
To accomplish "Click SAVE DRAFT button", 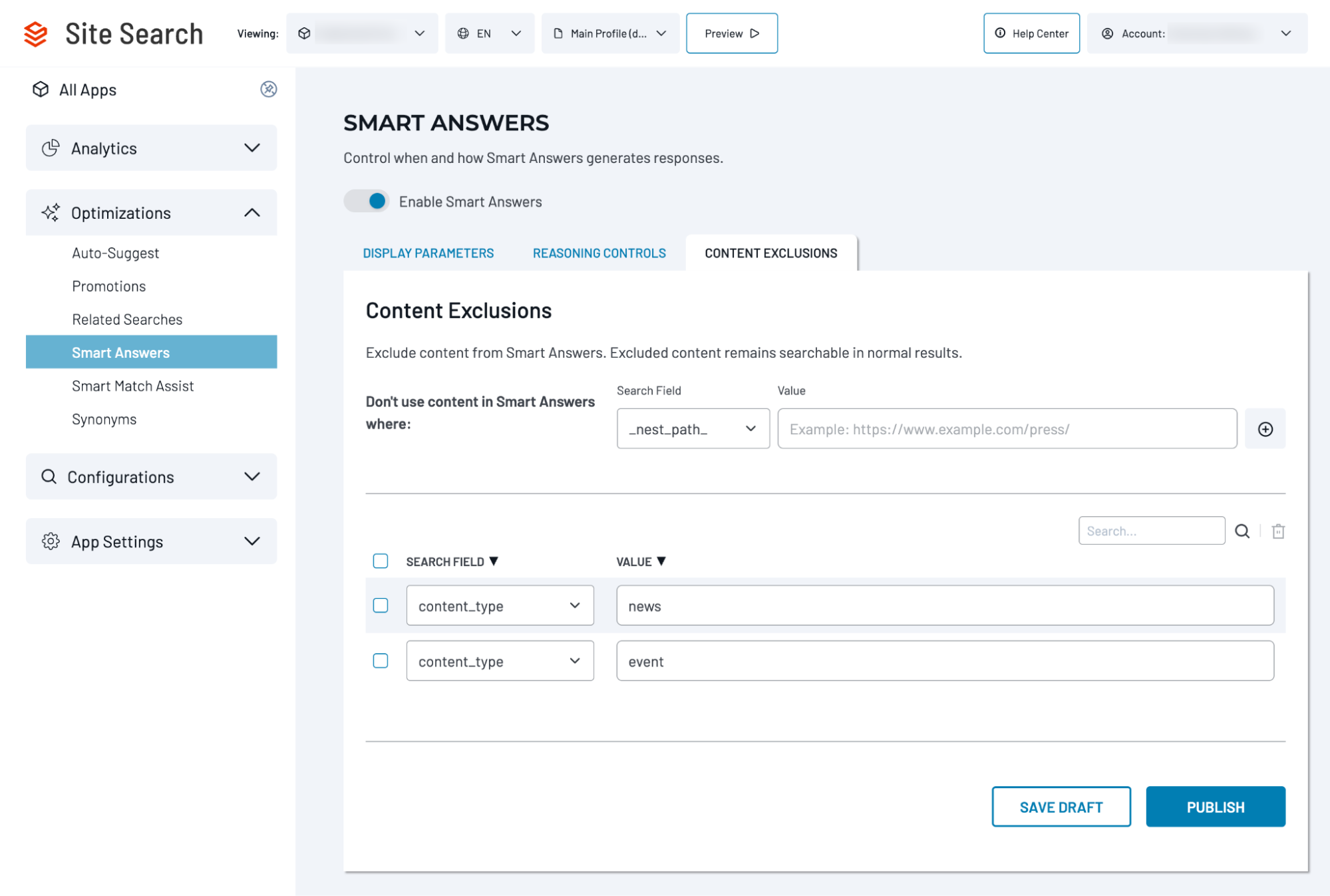I will (1061, 807).
